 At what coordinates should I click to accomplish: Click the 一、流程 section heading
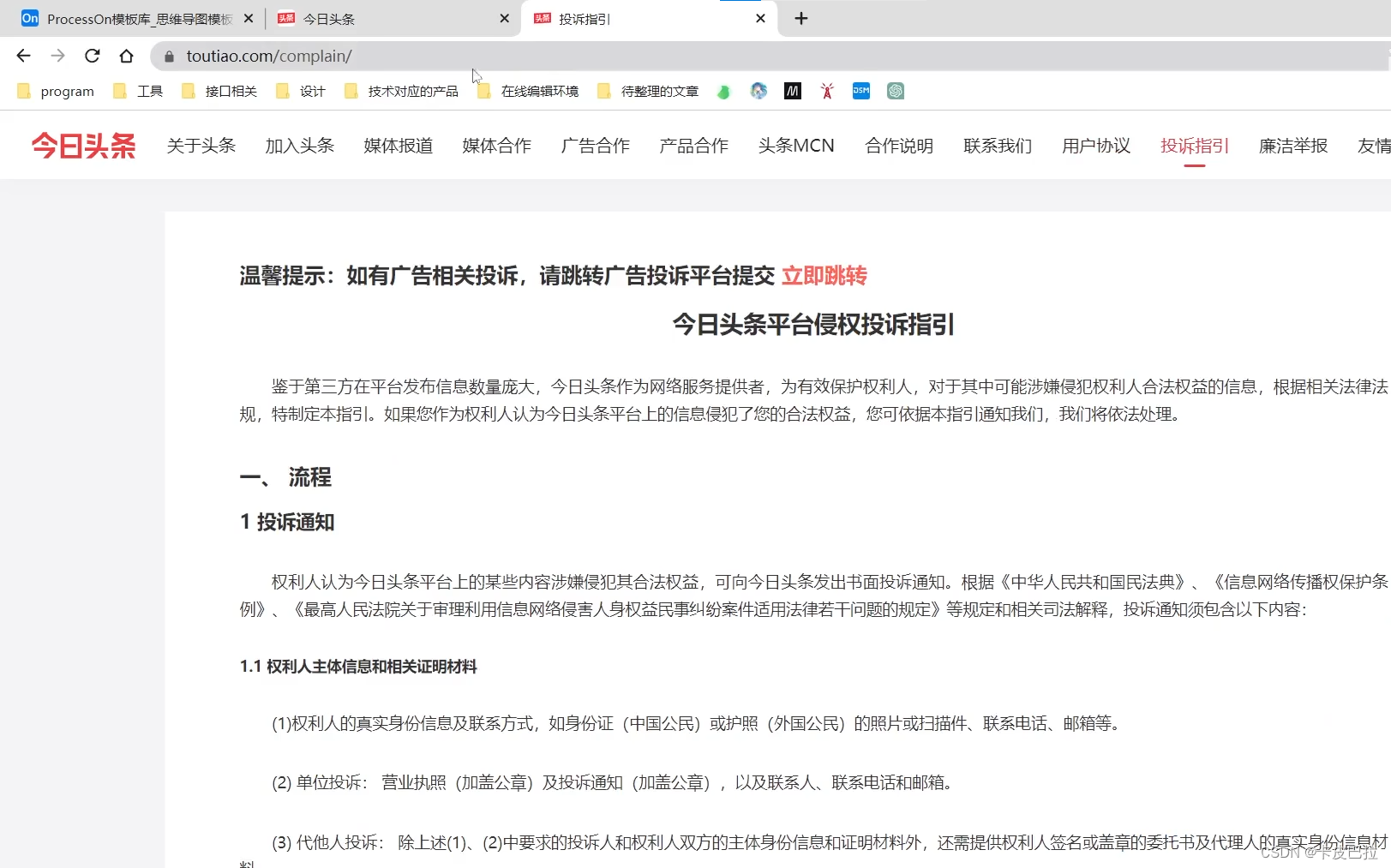[285, 477]
